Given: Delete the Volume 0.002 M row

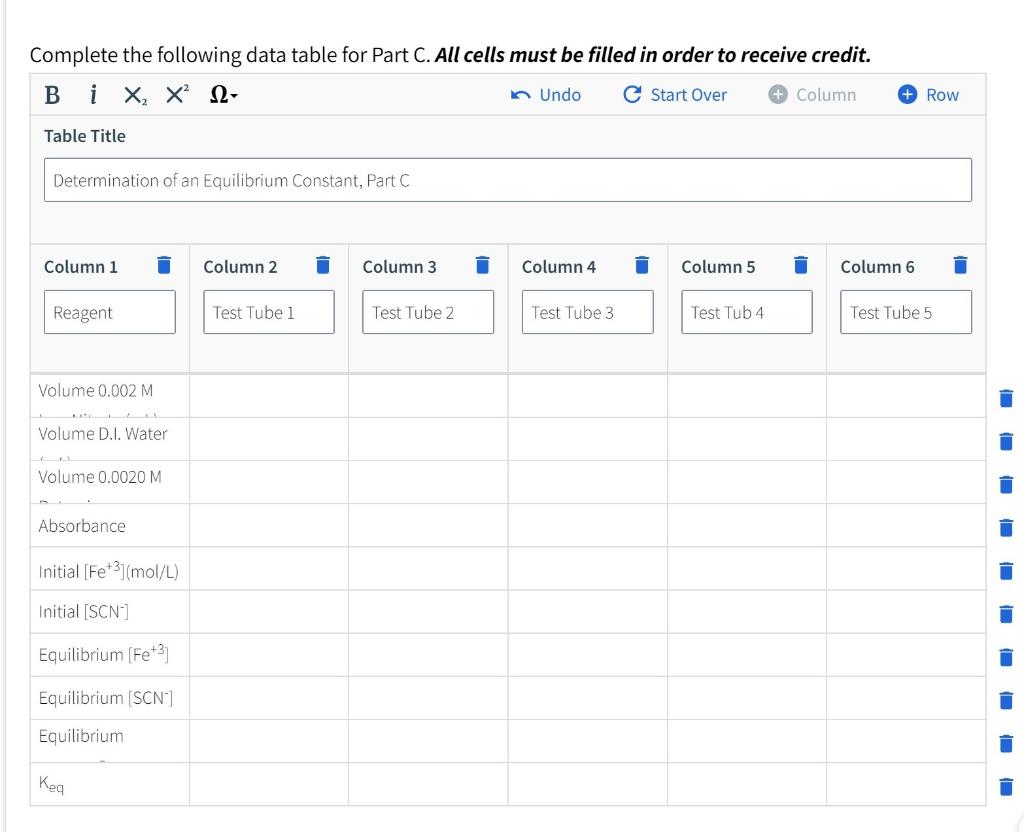Looking at the screenshot, I should point(1006,398).
